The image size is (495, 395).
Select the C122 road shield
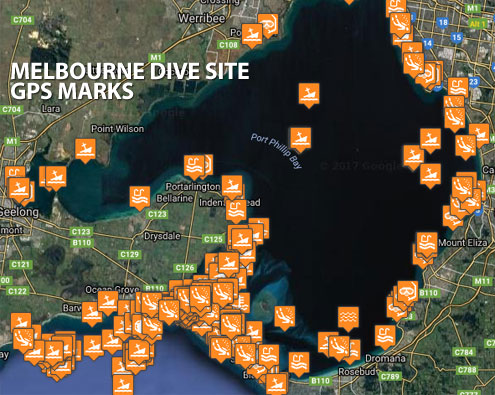18,291
